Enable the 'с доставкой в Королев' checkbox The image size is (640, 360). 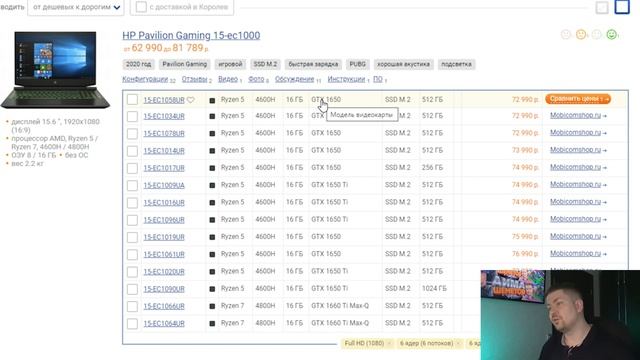point(141,7)
